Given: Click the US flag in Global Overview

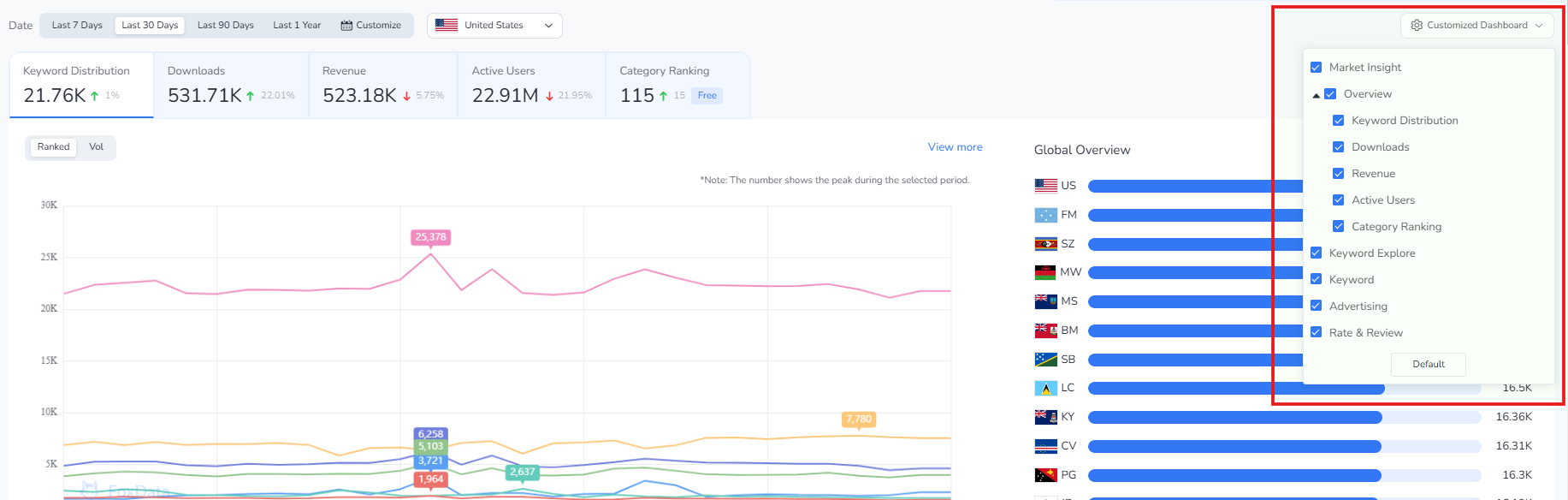Looking at the screenshot, I should click(1045, 185).
